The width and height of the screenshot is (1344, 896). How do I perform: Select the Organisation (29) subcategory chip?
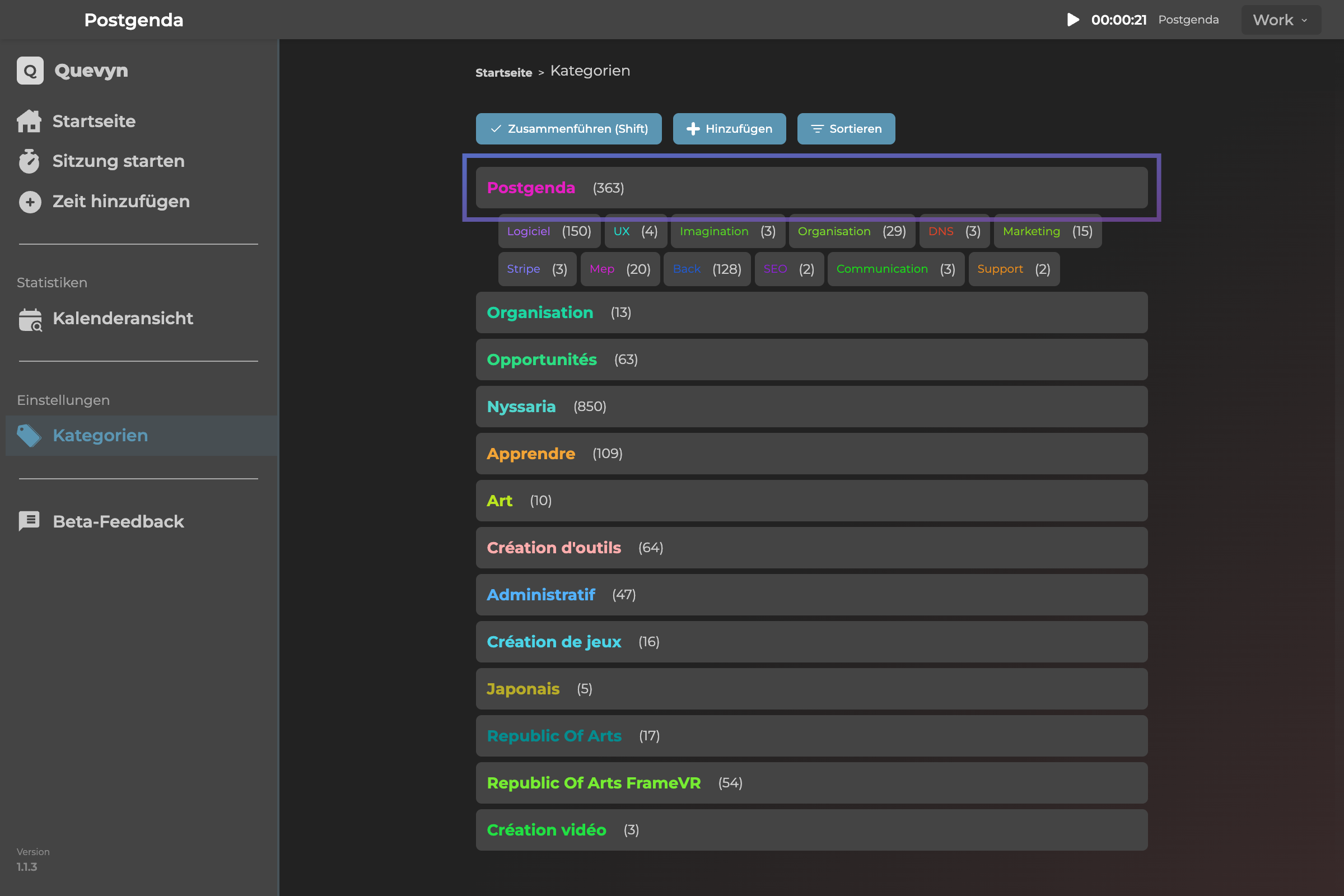[852, 231]
